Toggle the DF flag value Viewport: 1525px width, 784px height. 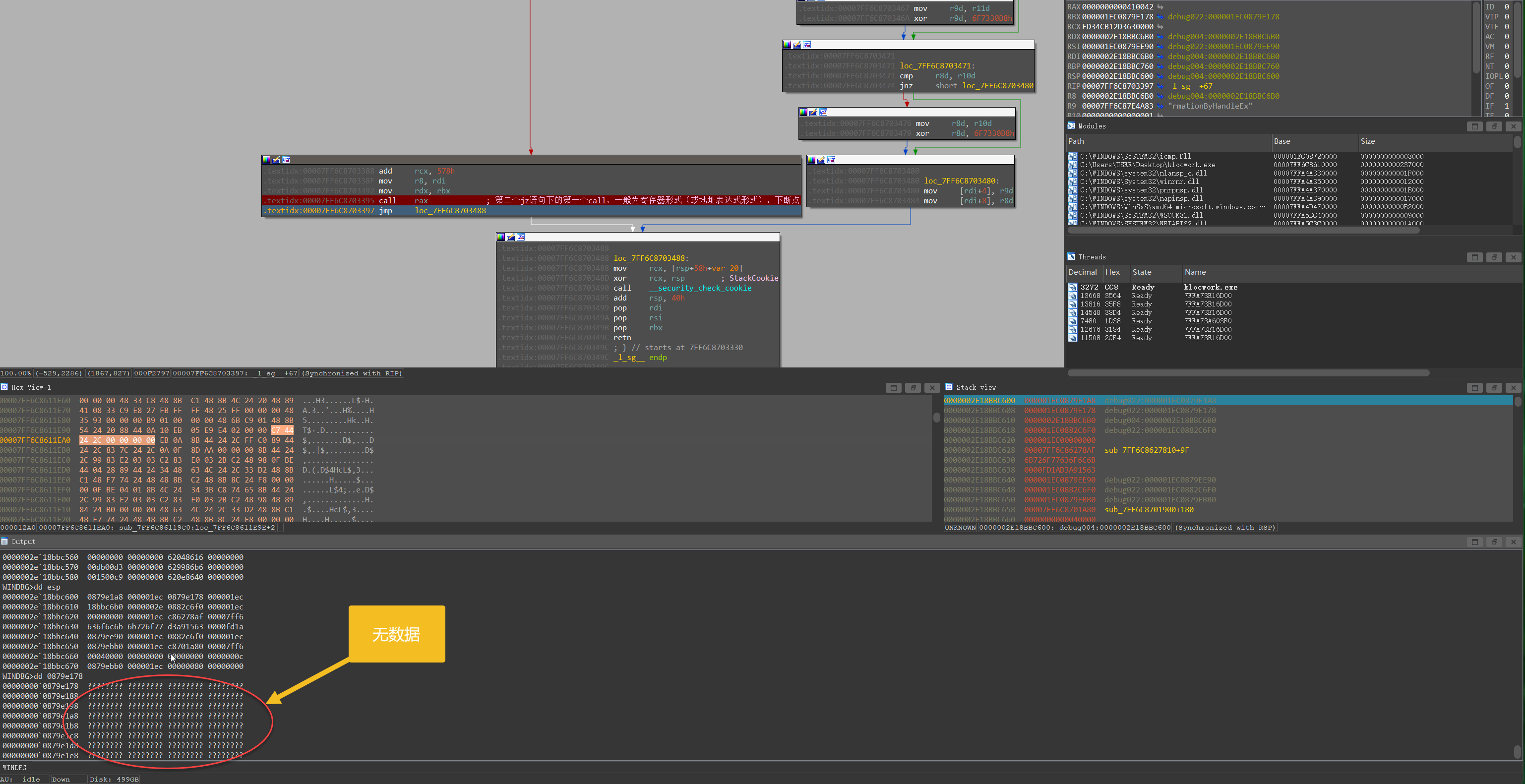(1507, 96)
